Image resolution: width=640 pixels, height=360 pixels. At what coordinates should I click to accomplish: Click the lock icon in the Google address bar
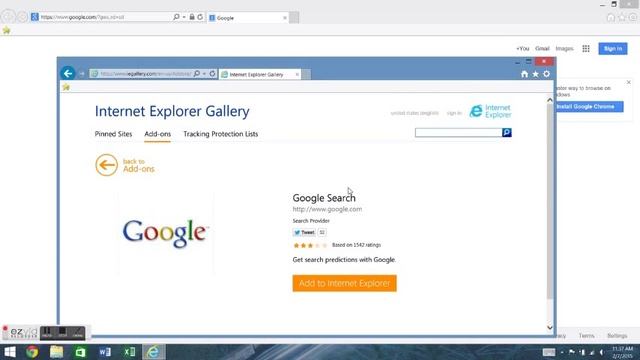pyautogui.click(x=192, y=17)
